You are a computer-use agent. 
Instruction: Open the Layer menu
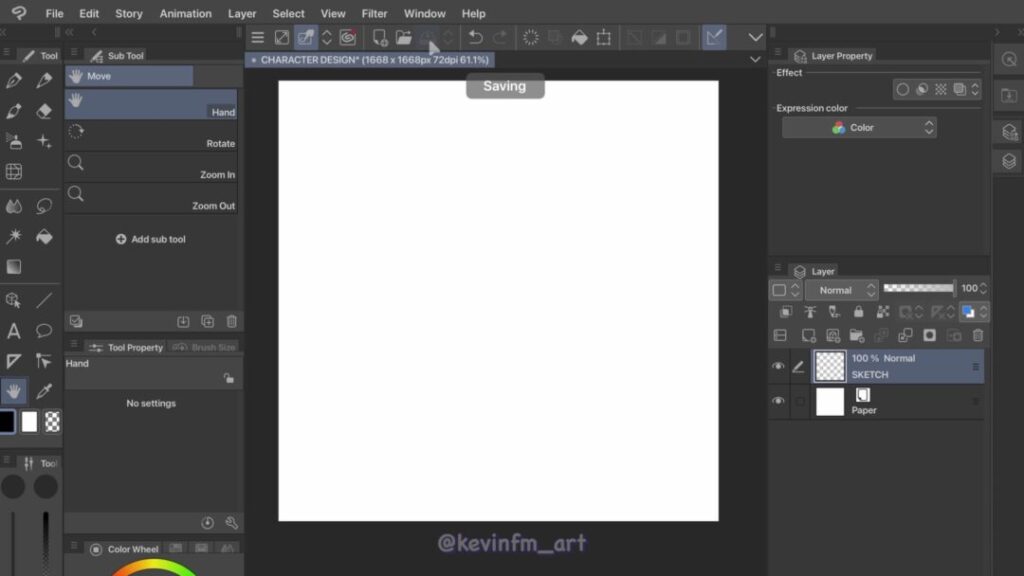[x=242, y=14]
